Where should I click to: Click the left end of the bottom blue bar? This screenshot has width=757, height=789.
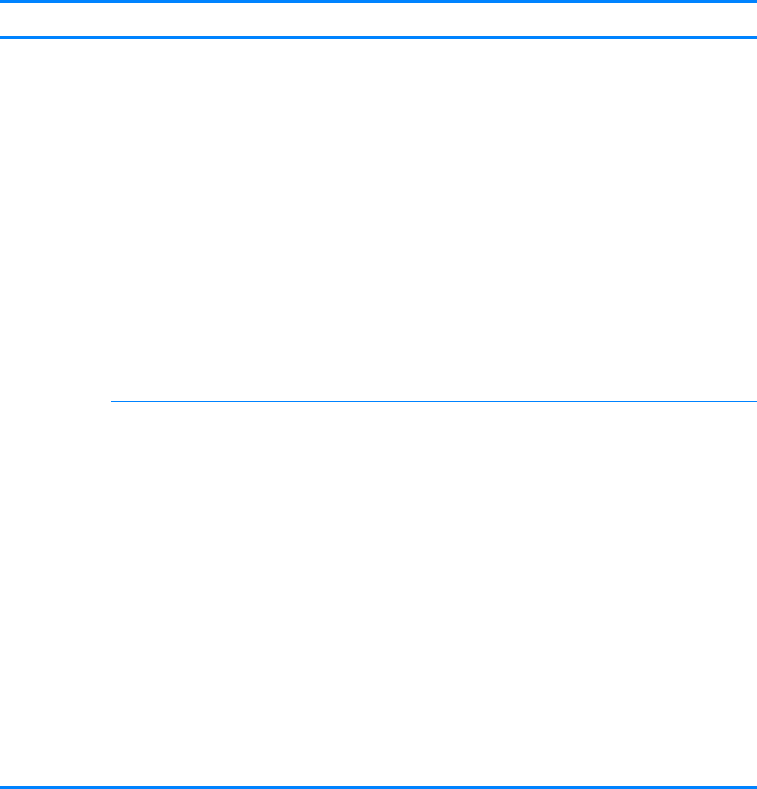click(x=2, y=787)
